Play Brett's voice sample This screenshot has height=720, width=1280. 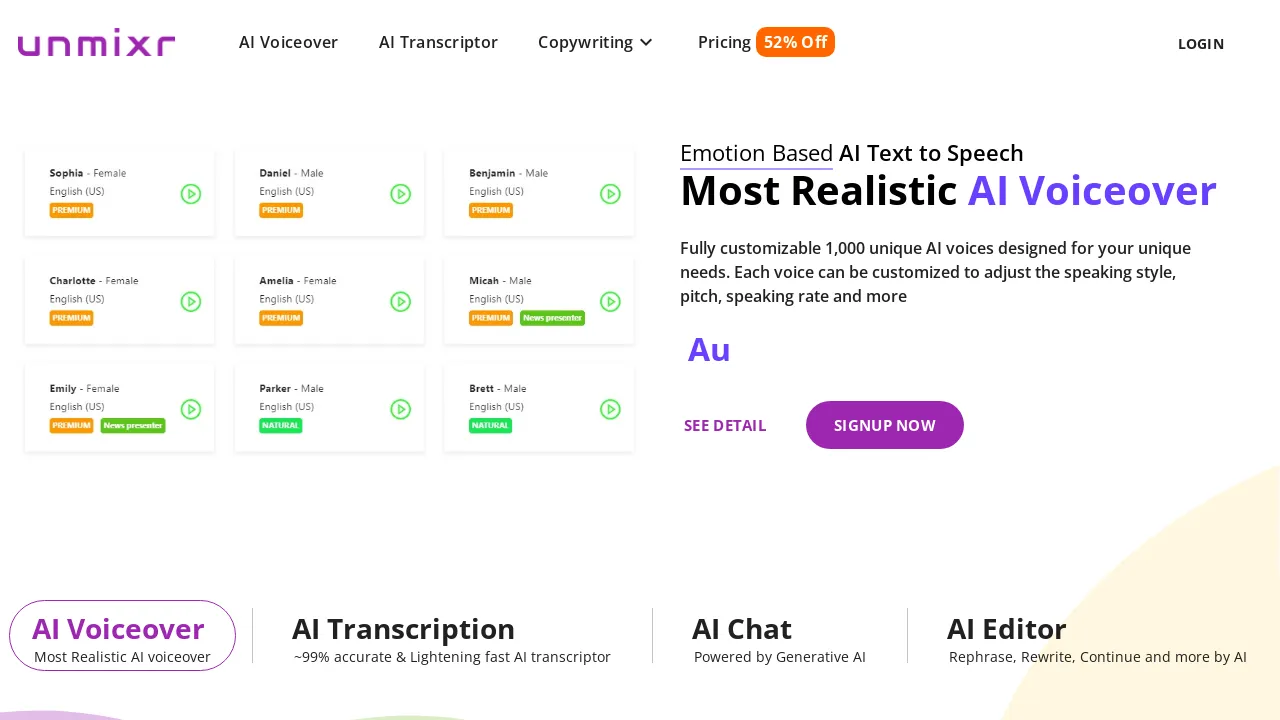pyautogui.click(x=610, y=409)
